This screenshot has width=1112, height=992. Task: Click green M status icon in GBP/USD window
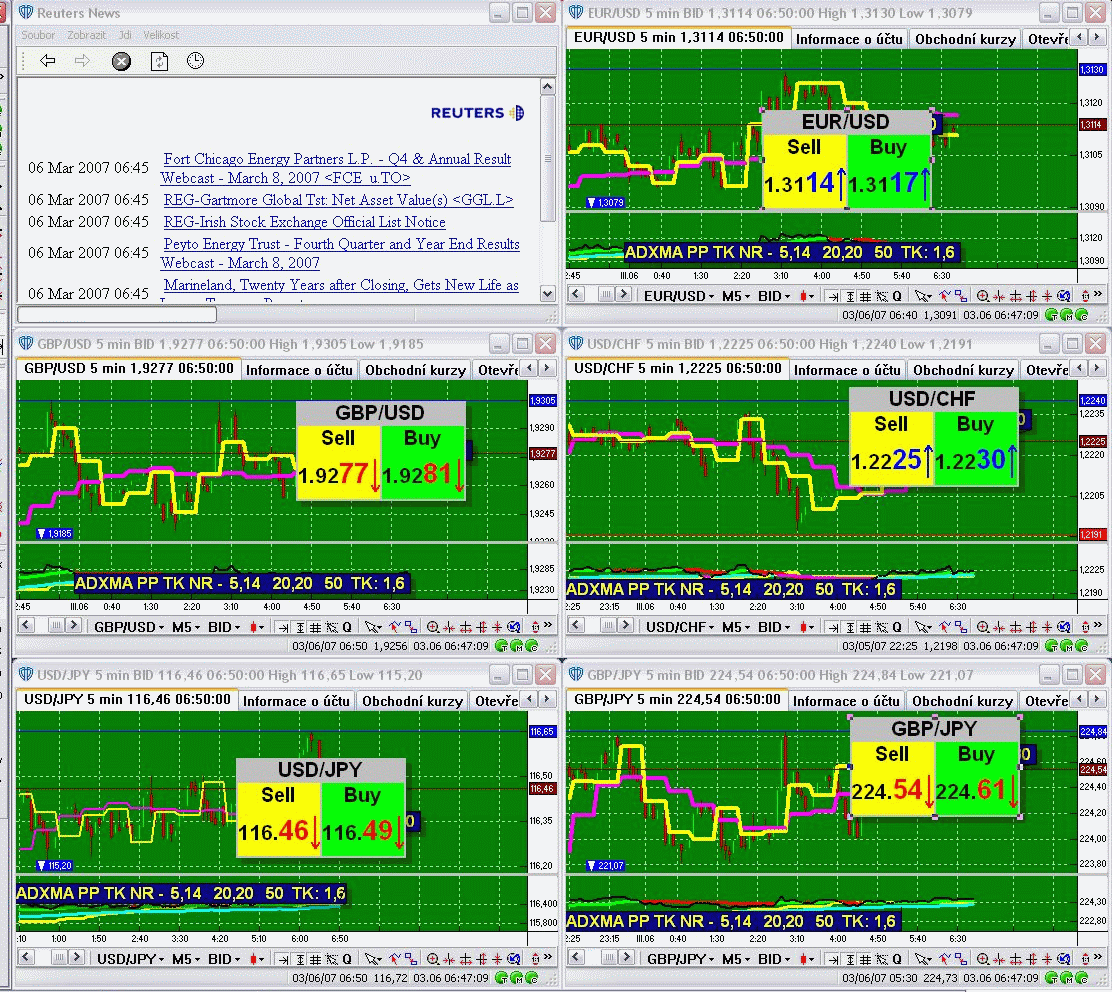(516, 646)
